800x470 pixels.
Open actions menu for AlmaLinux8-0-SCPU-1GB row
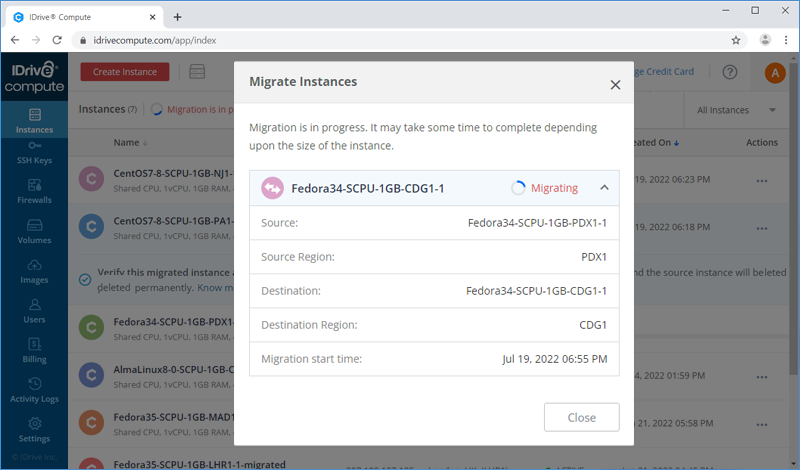coord(762,377)
